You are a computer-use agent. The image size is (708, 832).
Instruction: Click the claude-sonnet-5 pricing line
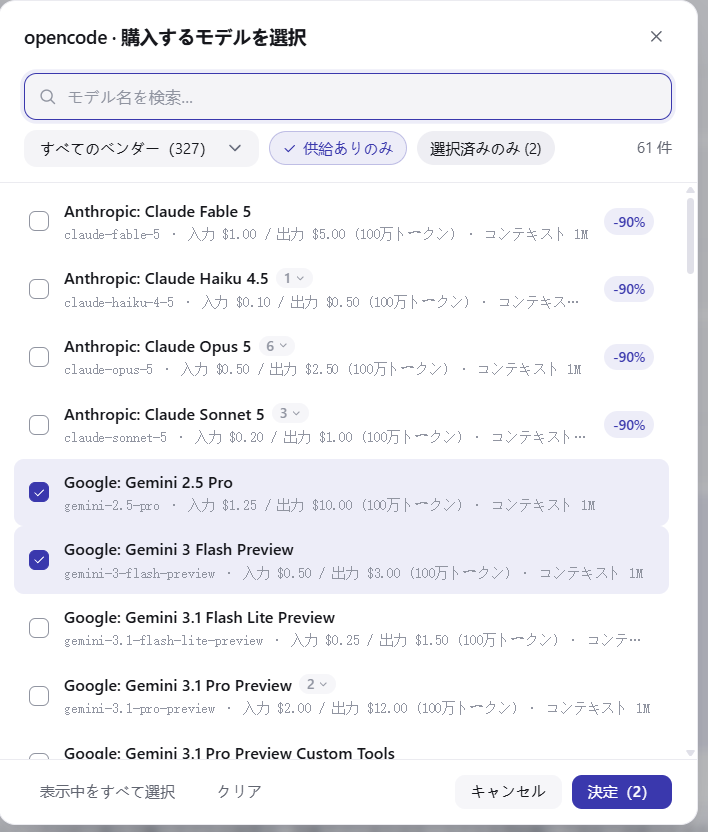(325, 438)
